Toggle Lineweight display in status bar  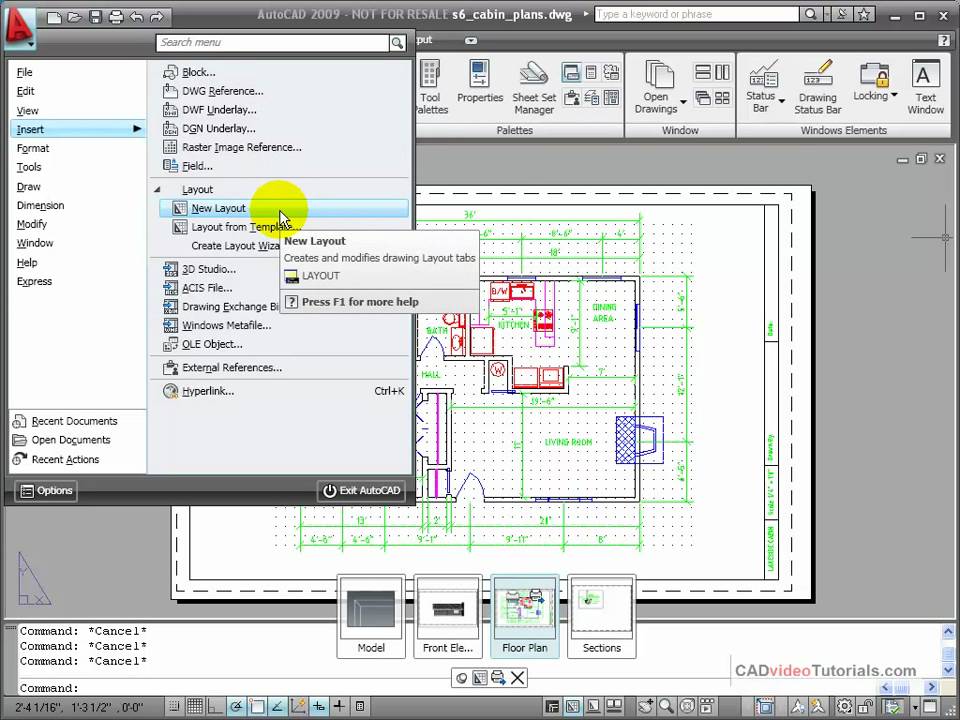(x=339, y=707)
